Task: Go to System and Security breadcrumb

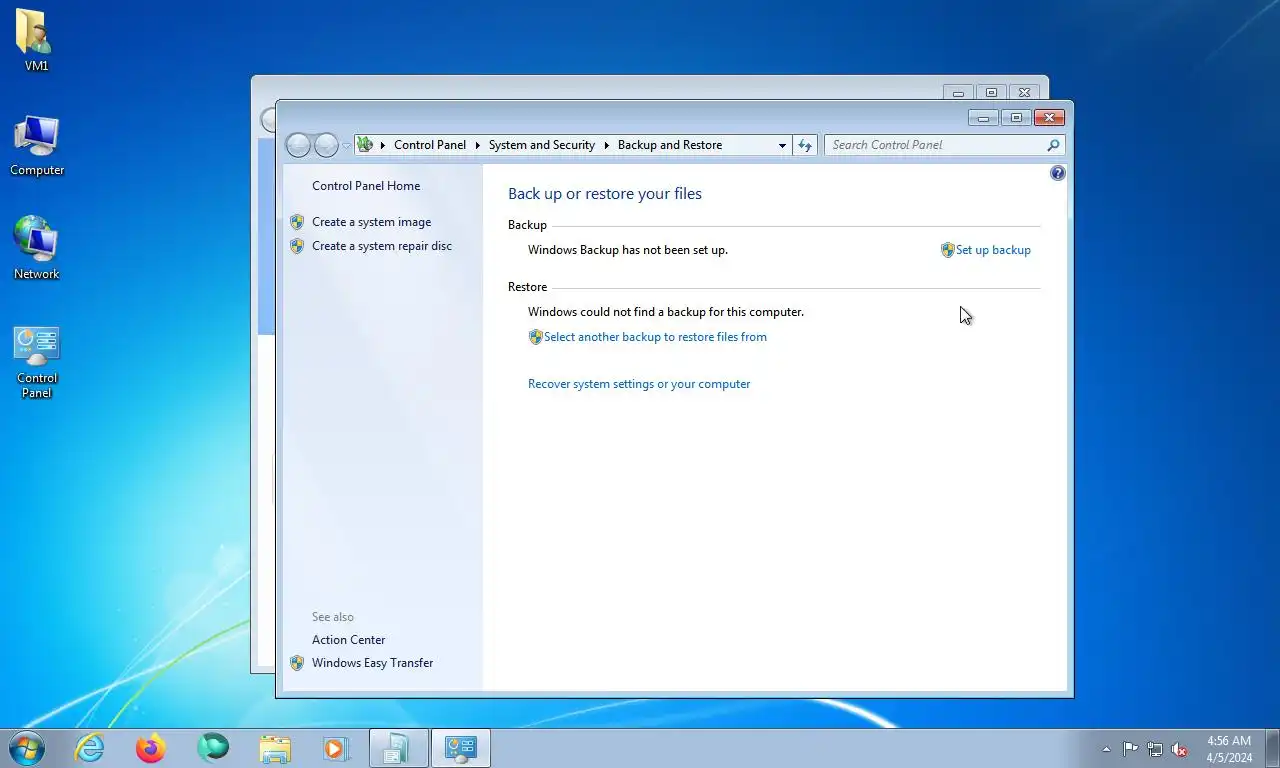Action: point(542,145)
